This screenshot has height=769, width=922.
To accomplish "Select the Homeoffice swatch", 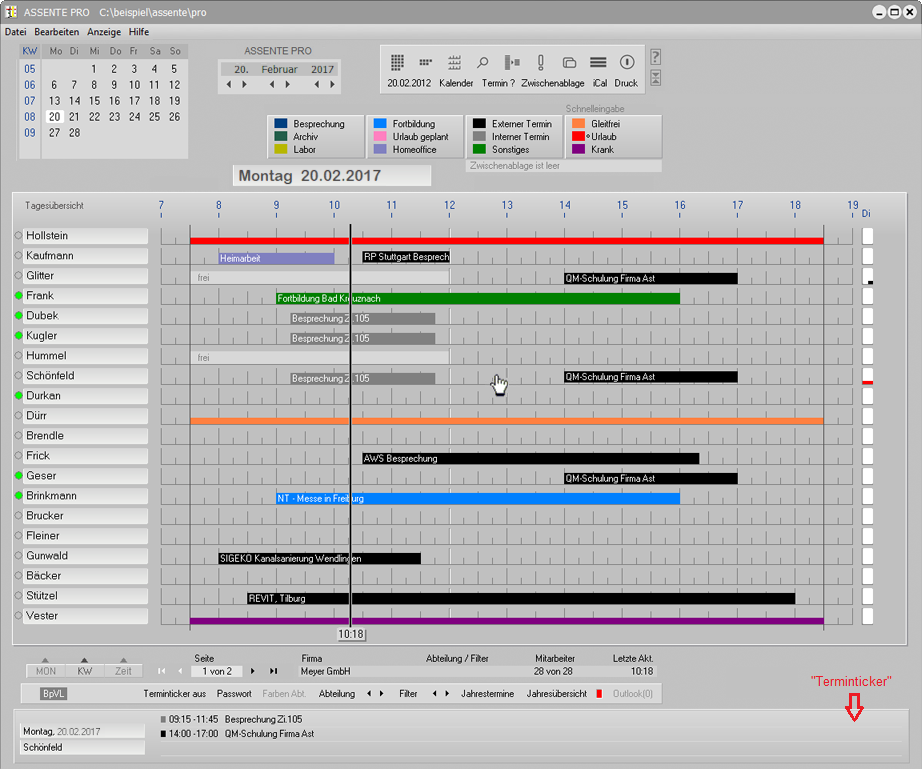I will (x=380, y=149).
